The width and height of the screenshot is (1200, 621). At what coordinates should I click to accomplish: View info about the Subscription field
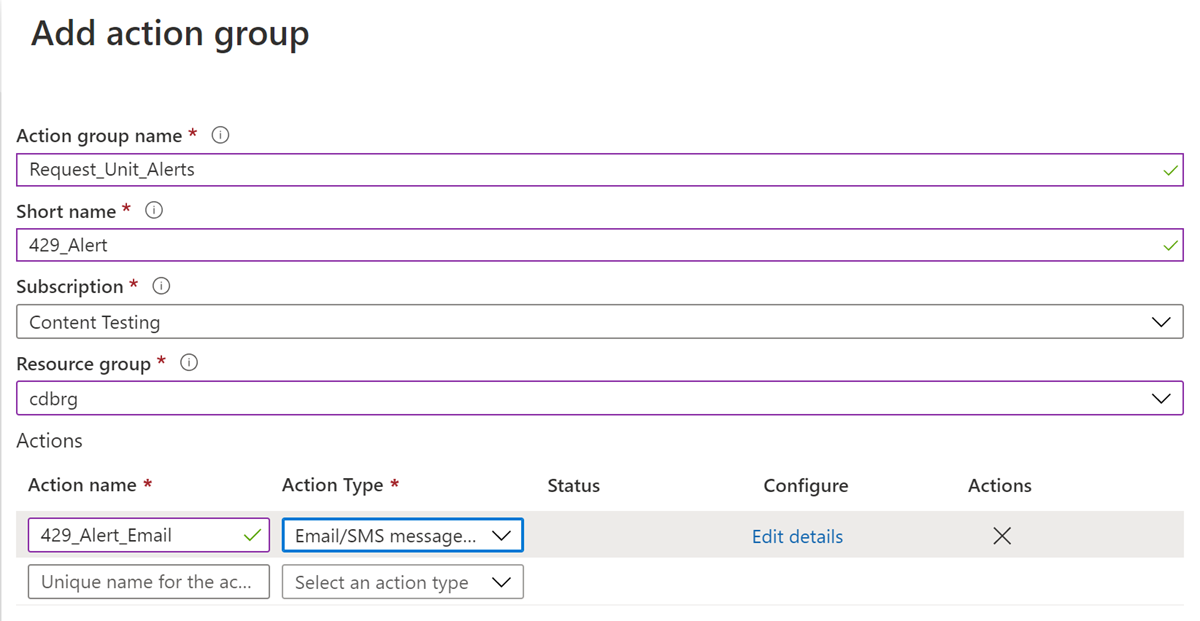(x=160, y=286)
